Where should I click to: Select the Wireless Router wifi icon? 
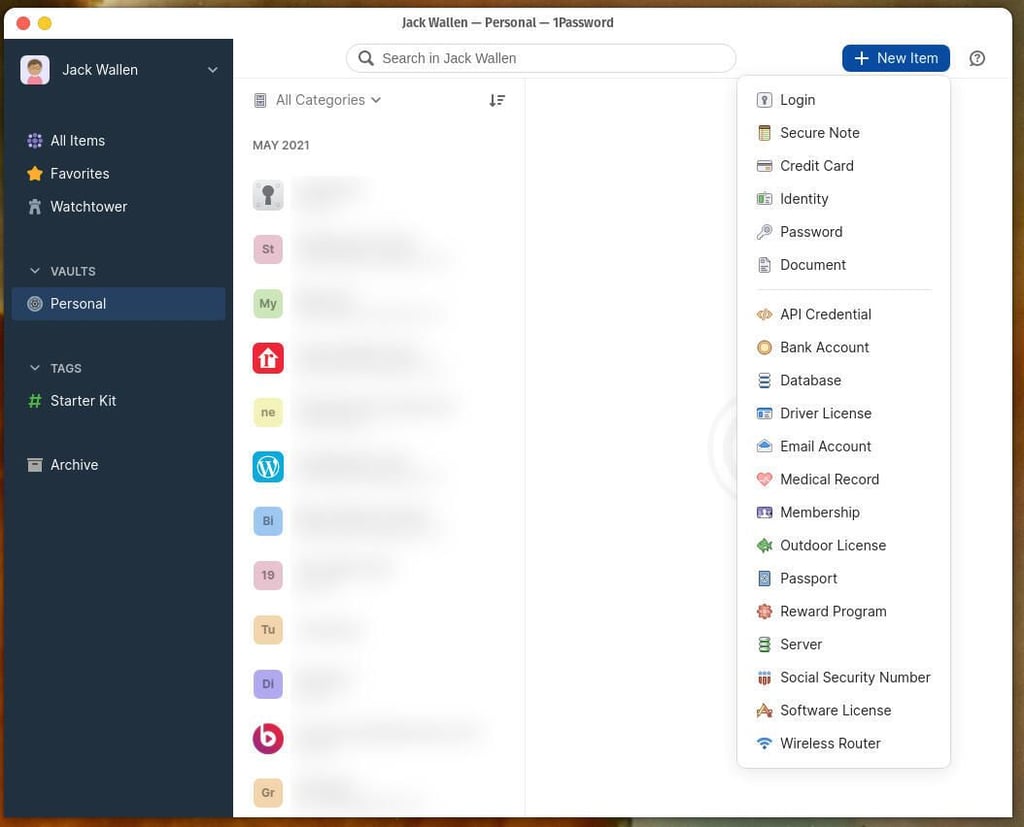[764, 744]
